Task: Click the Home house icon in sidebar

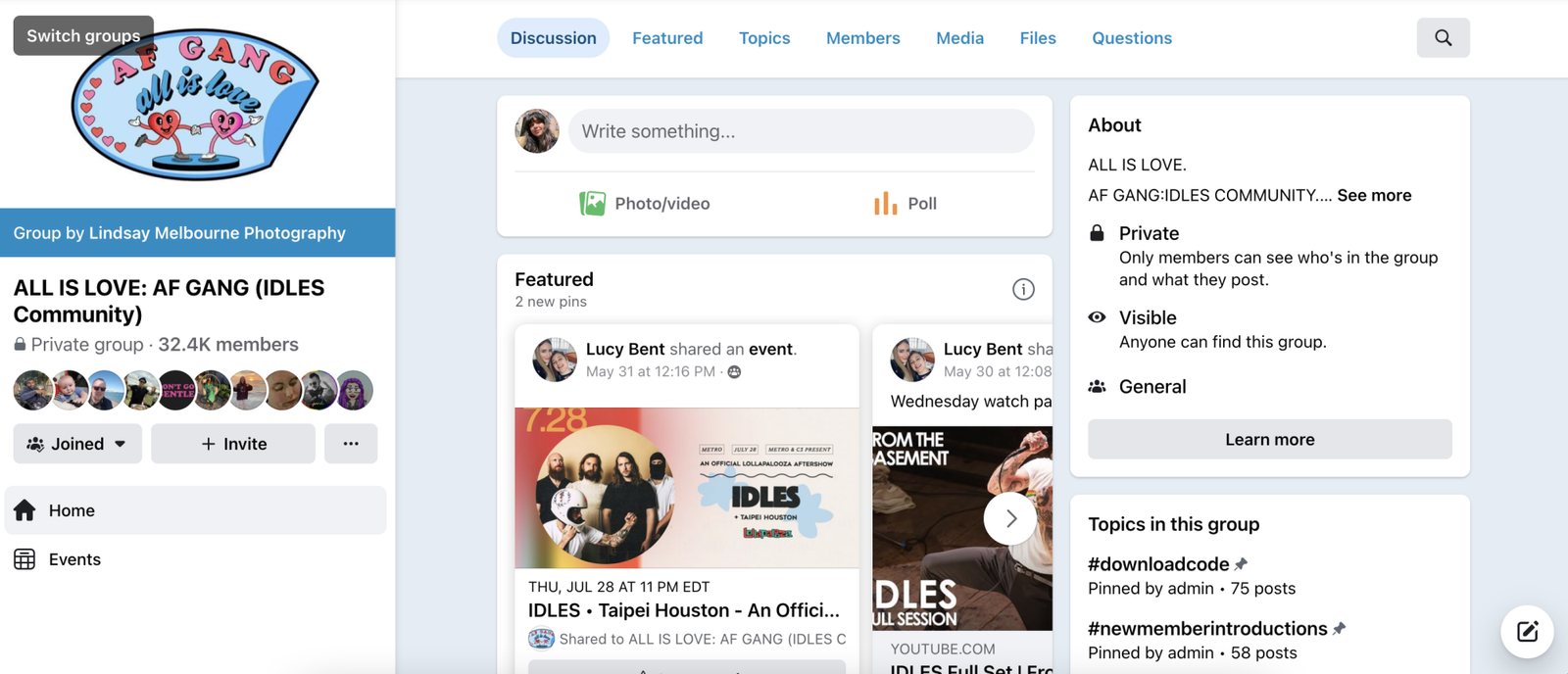Action: 24,510
